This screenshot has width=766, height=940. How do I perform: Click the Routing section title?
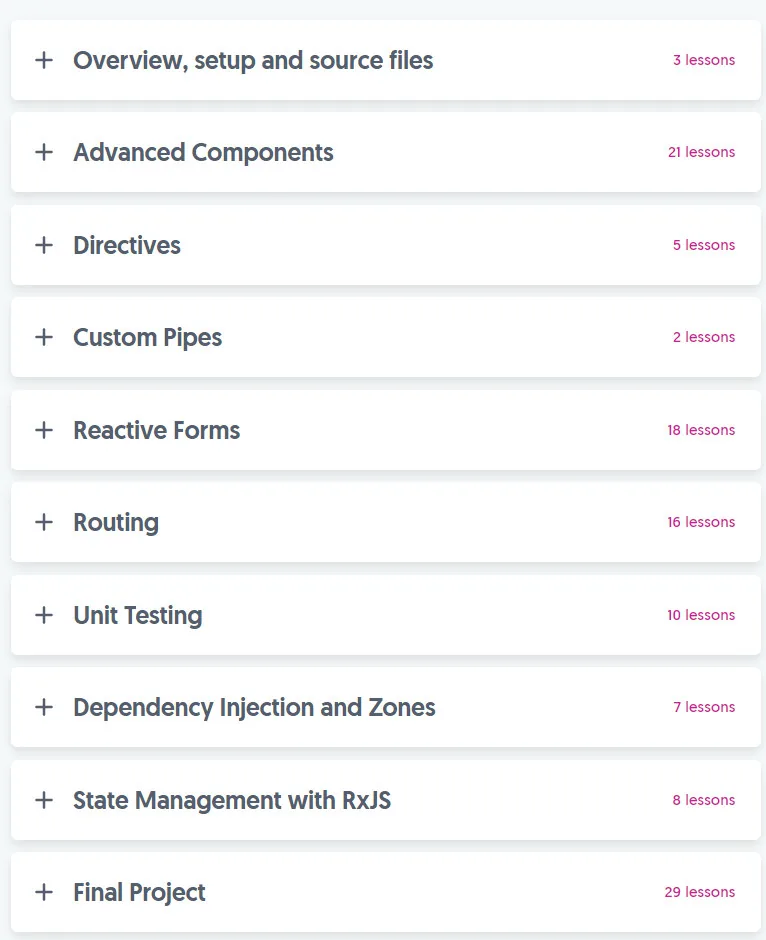[116, 523]
